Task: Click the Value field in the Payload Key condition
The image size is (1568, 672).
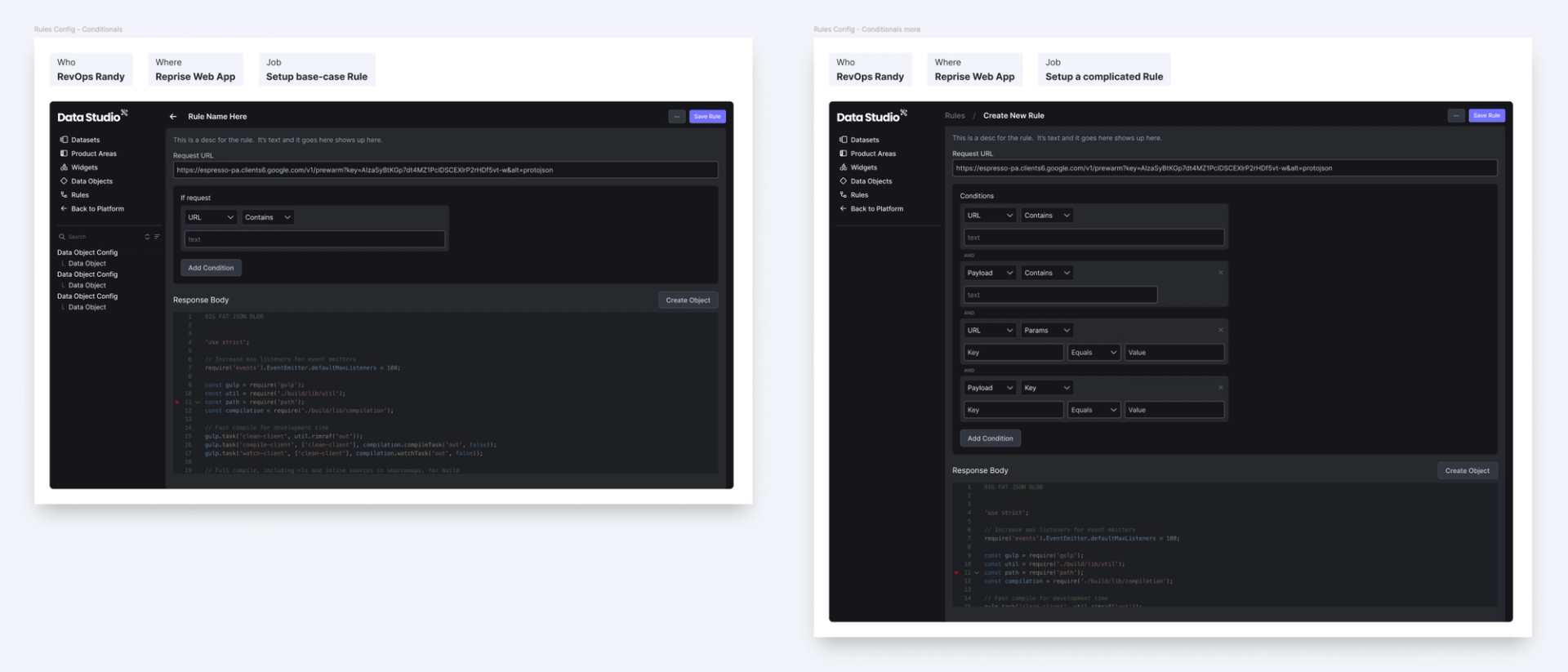Action: click(1174, 410)
